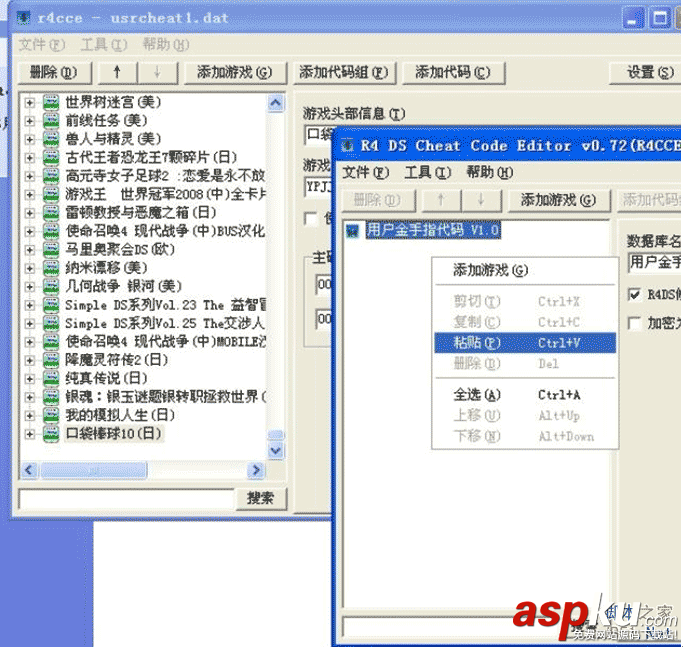
Task: Click r4cce app icon in back window title bar
Action: 24,18
